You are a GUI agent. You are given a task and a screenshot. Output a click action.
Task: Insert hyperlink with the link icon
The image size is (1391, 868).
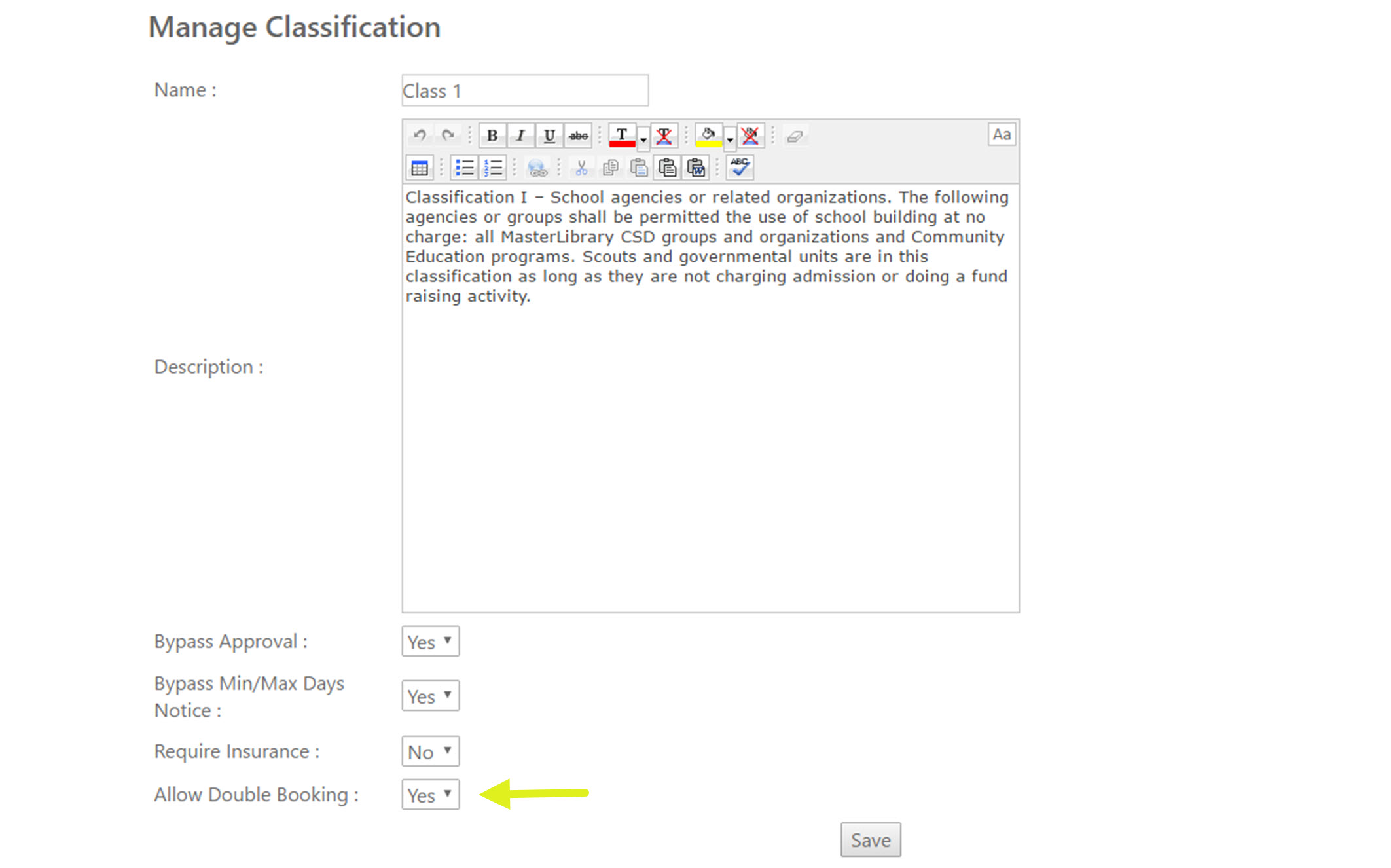tap(537, 168)
